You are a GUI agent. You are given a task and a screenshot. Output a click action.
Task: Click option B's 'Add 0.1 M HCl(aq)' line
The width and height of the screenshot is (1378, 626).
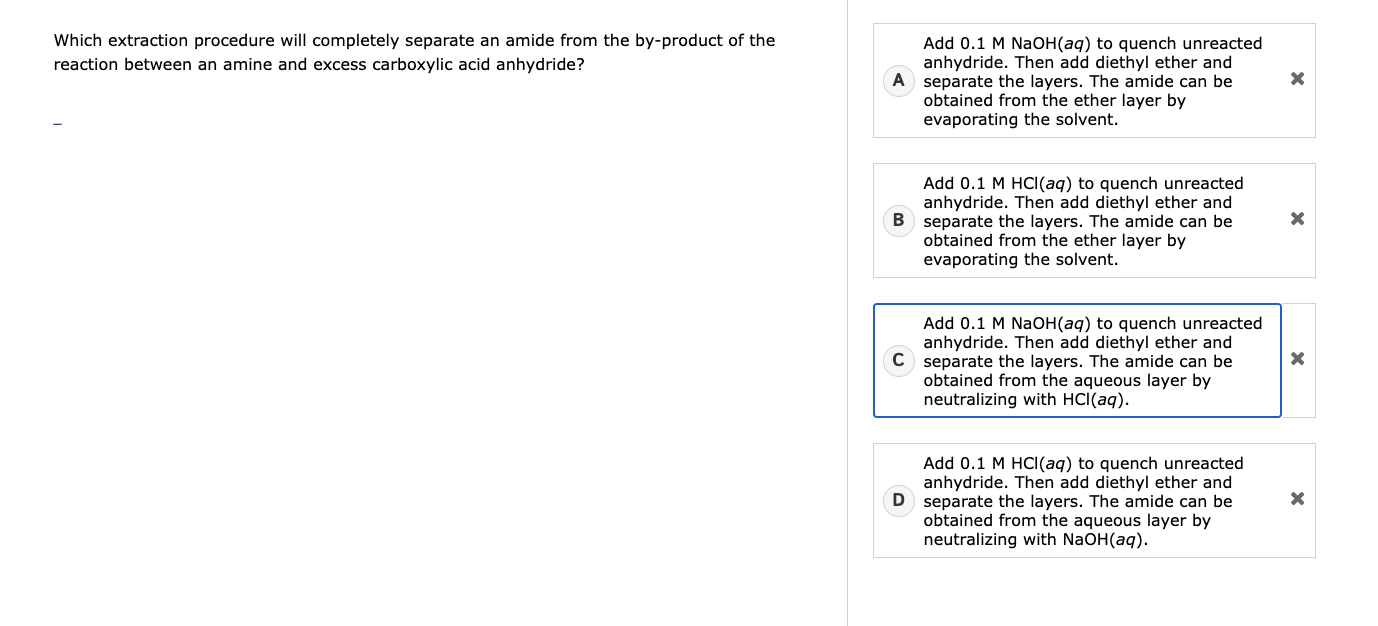[1083, 184]
